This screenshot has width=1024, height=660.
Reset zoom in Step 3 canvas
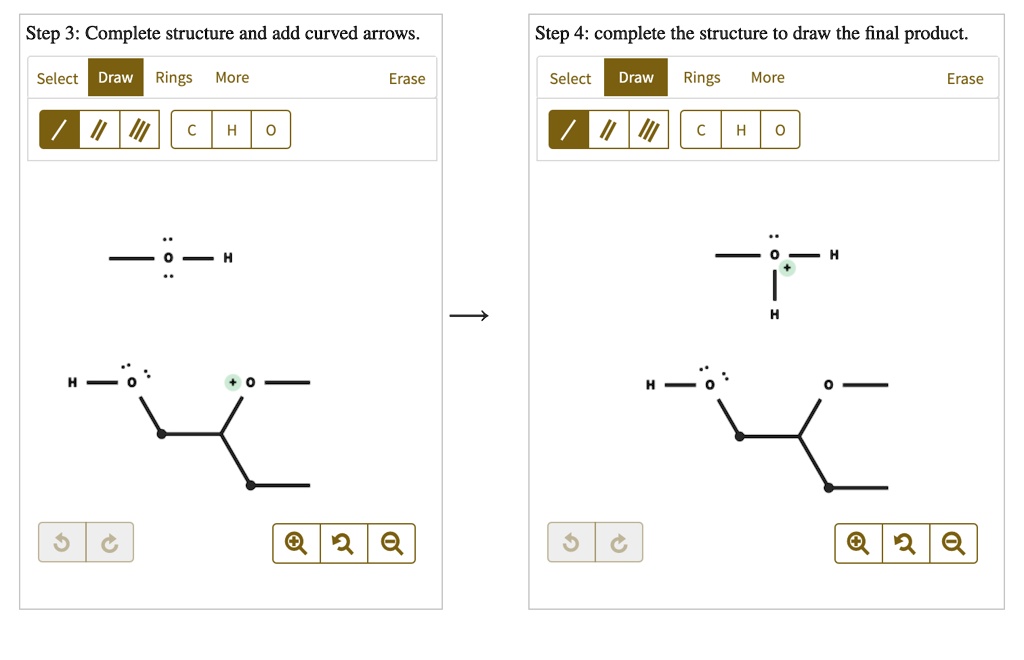344,542
